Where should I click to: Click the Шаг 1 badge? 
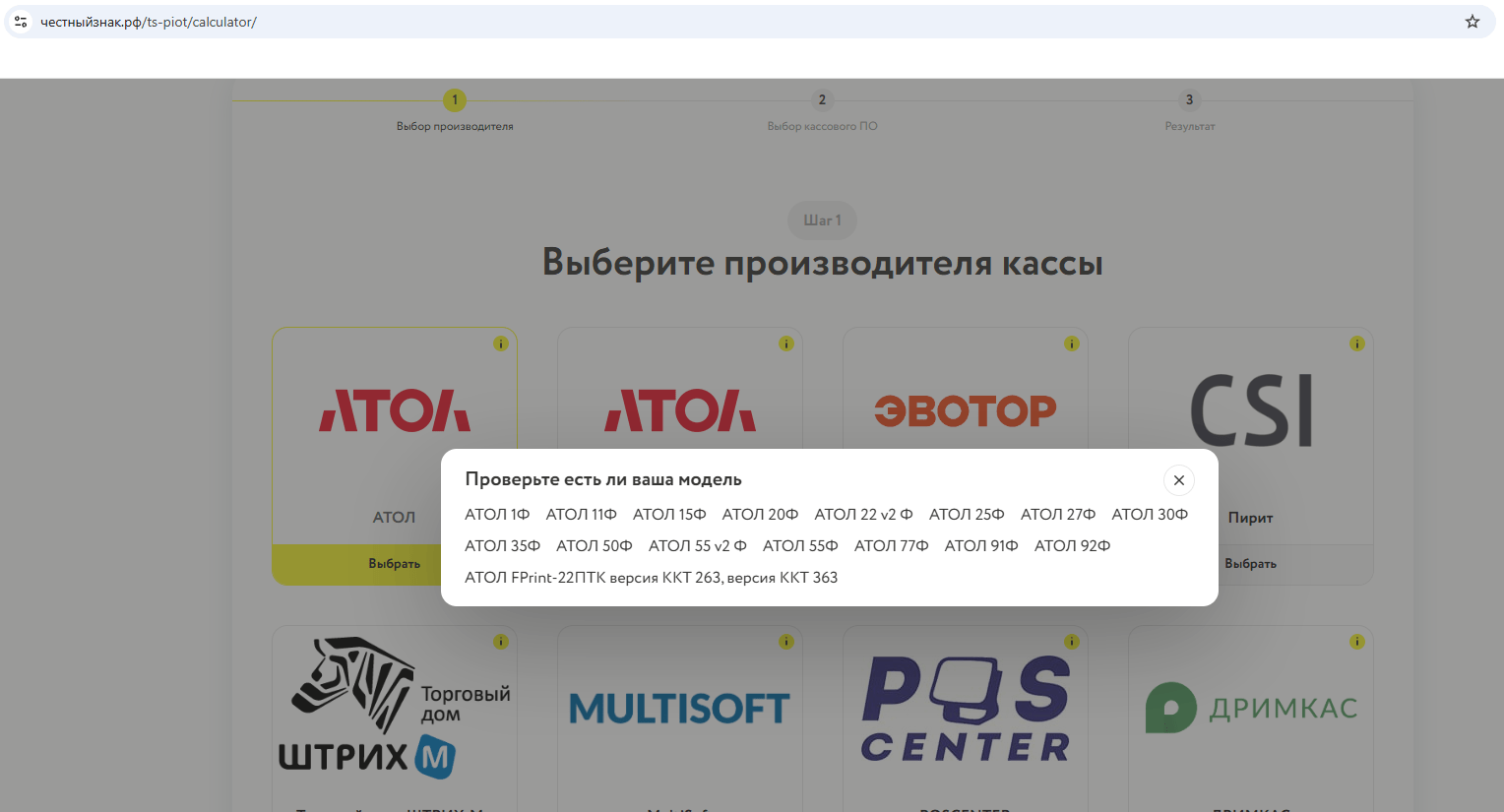click(x=822, y=220)
